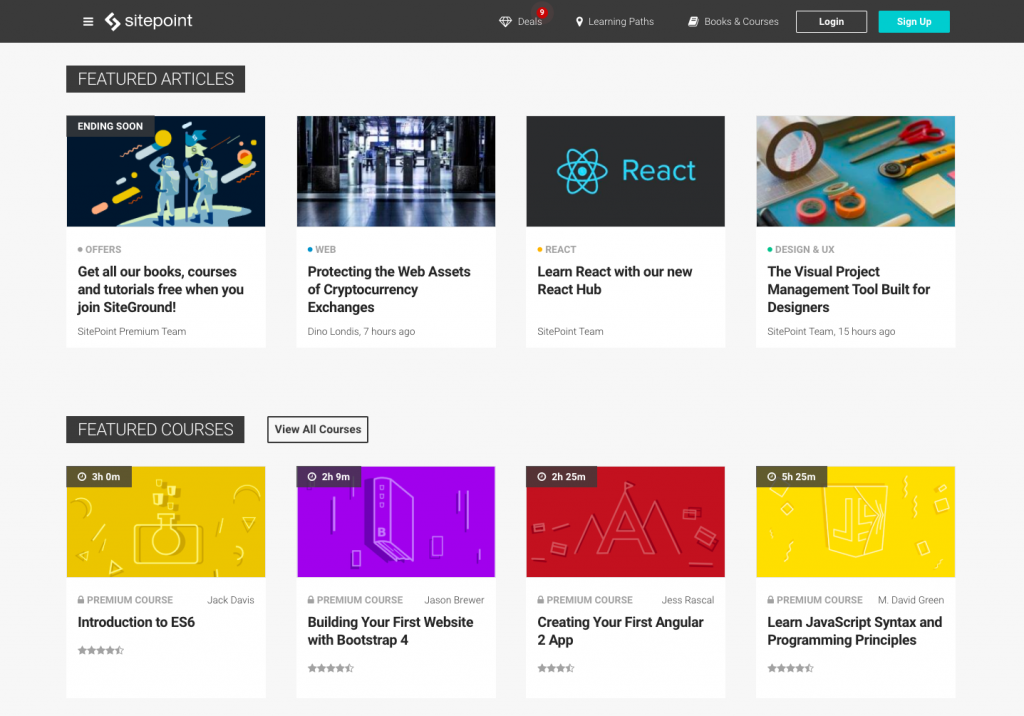Click the Learning Paths pin icon

[579, 22]
